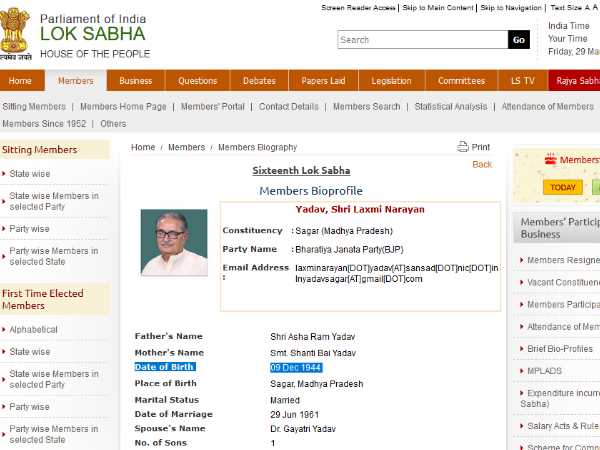Open the Debates navigation tab

(x=259, y=81)
